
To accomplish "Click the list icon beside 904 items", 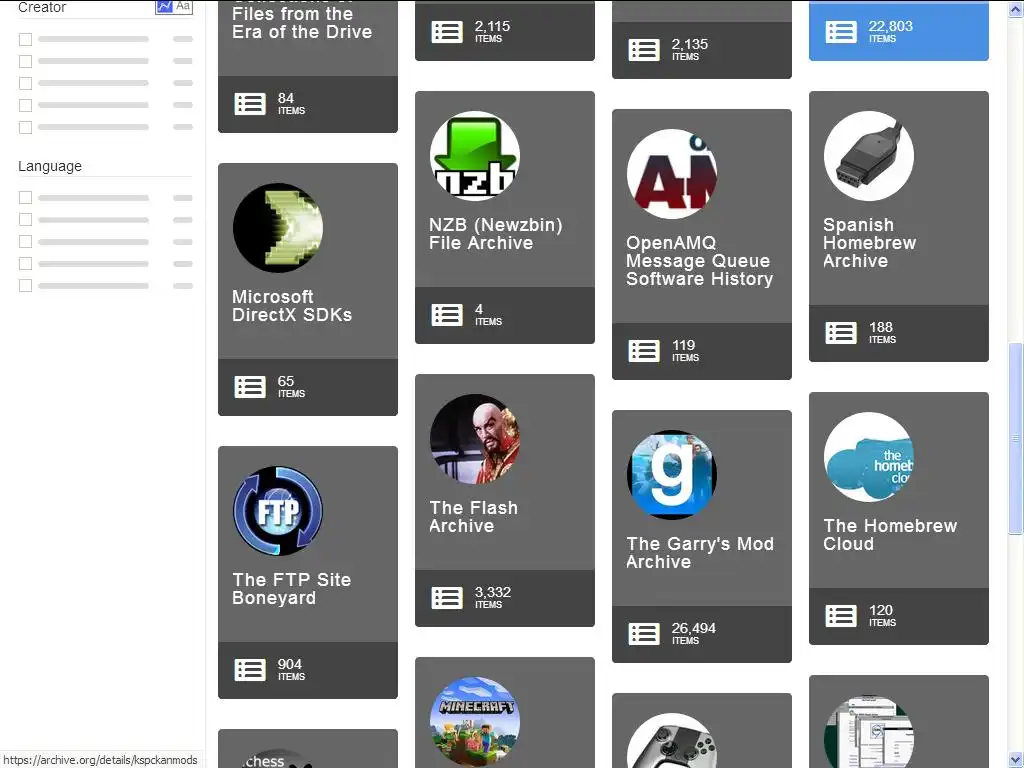I will point(249,670).
